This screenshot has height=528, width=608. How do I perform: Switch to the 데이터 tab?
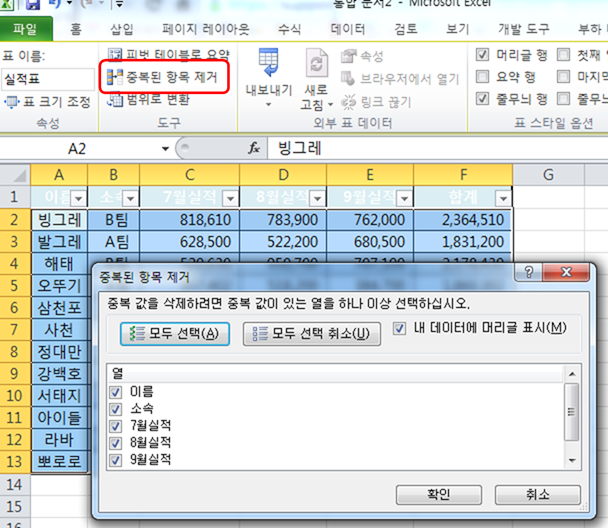coord(348,29)
